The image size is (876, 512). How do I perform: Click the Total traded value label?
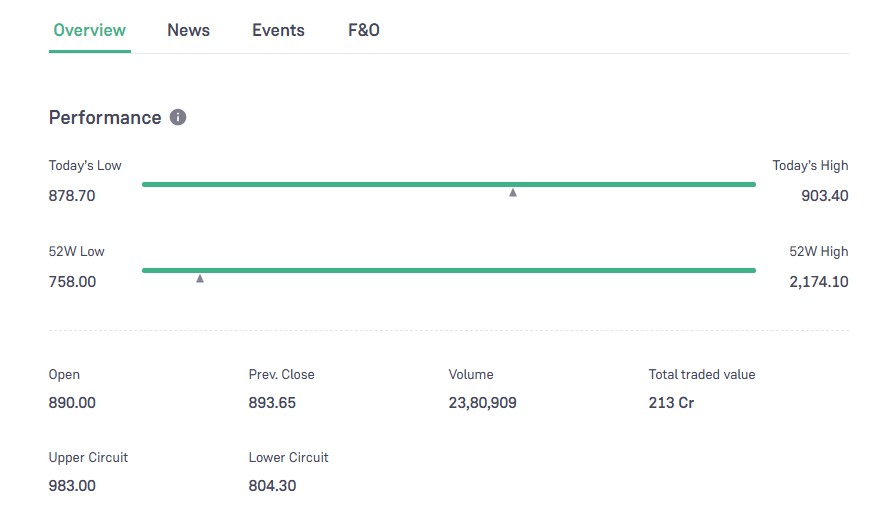click(x=702, y=374)
